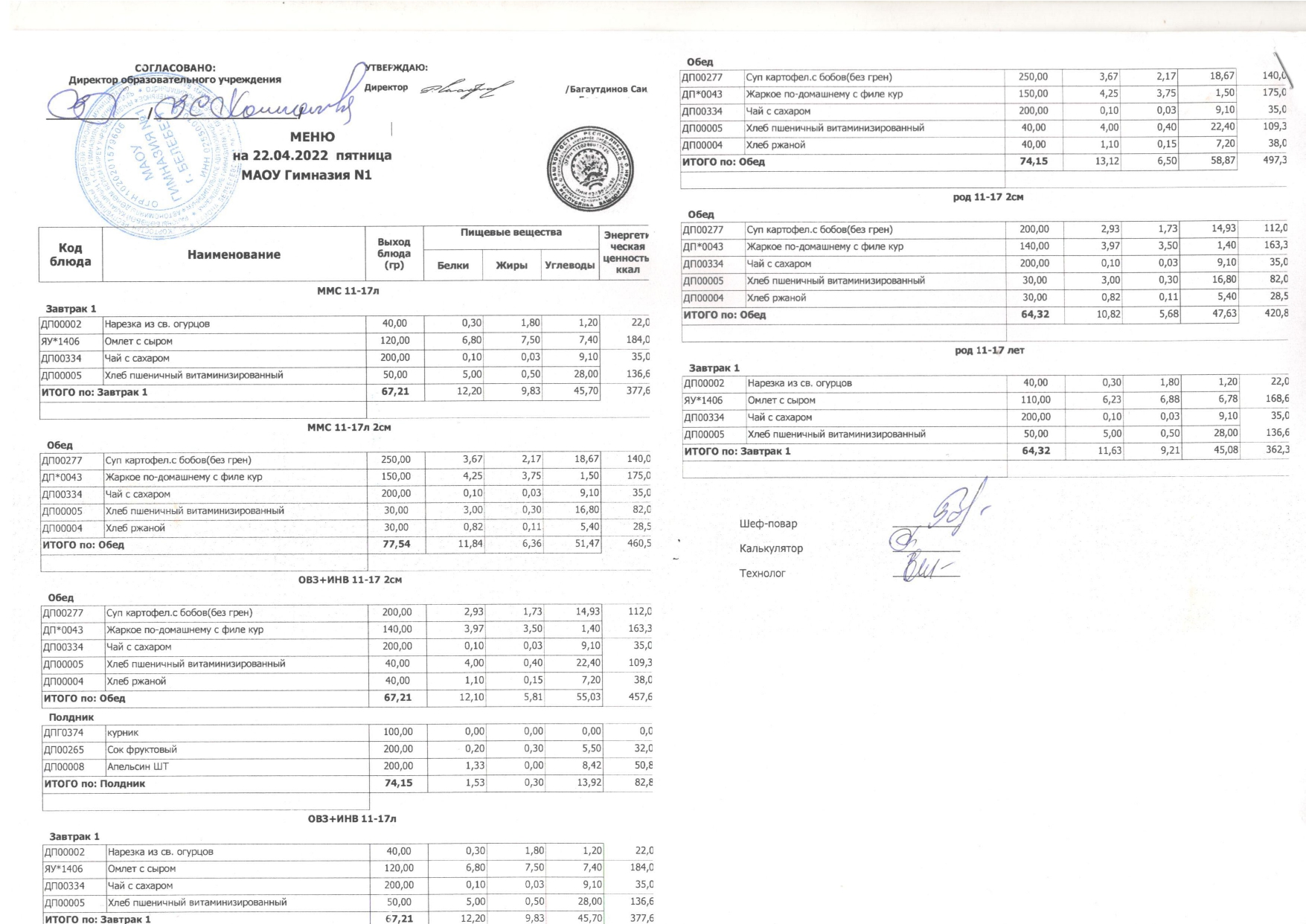Click the Код блюда column header
1306x924 pixels.
tap(70, 254)
